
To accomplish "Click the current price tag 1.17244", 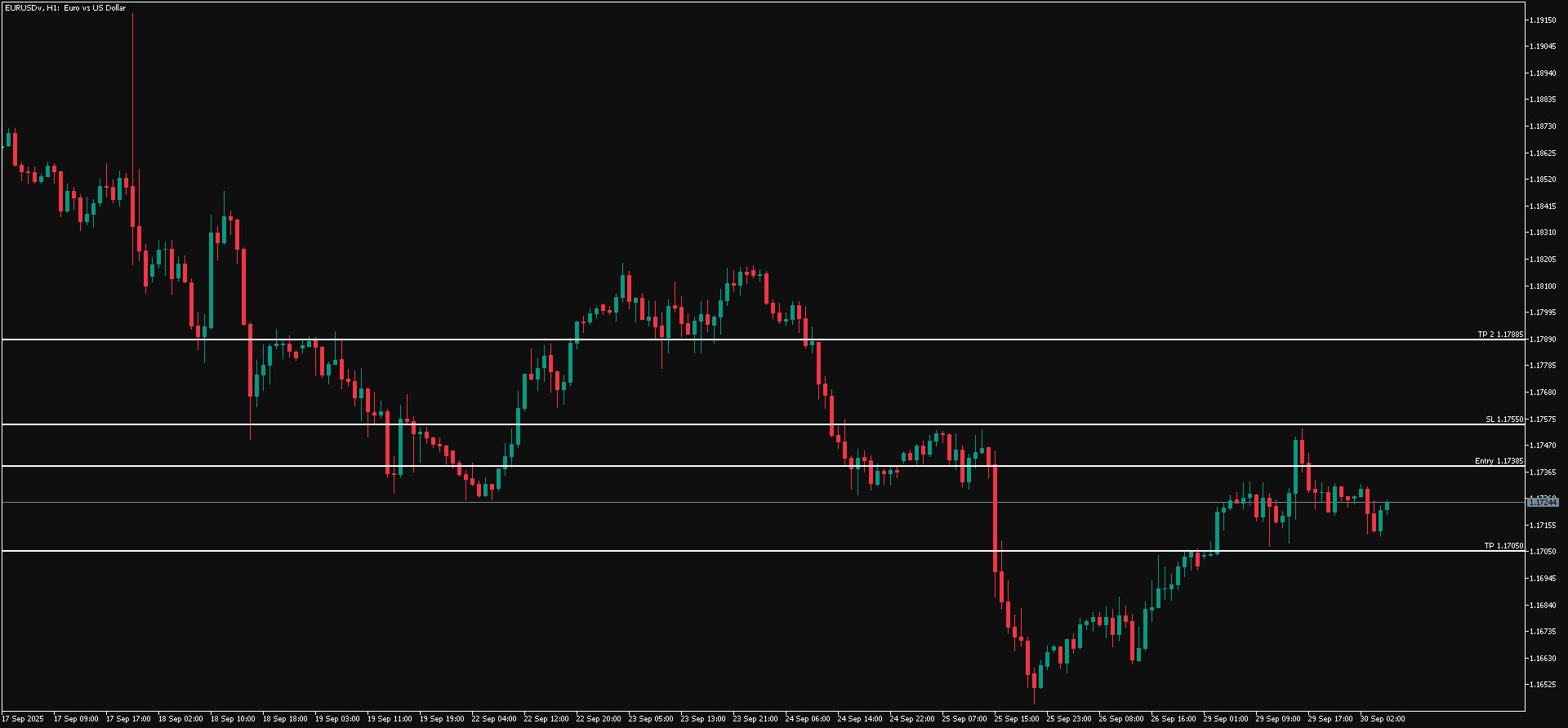I will click(x=1543, y=503).
